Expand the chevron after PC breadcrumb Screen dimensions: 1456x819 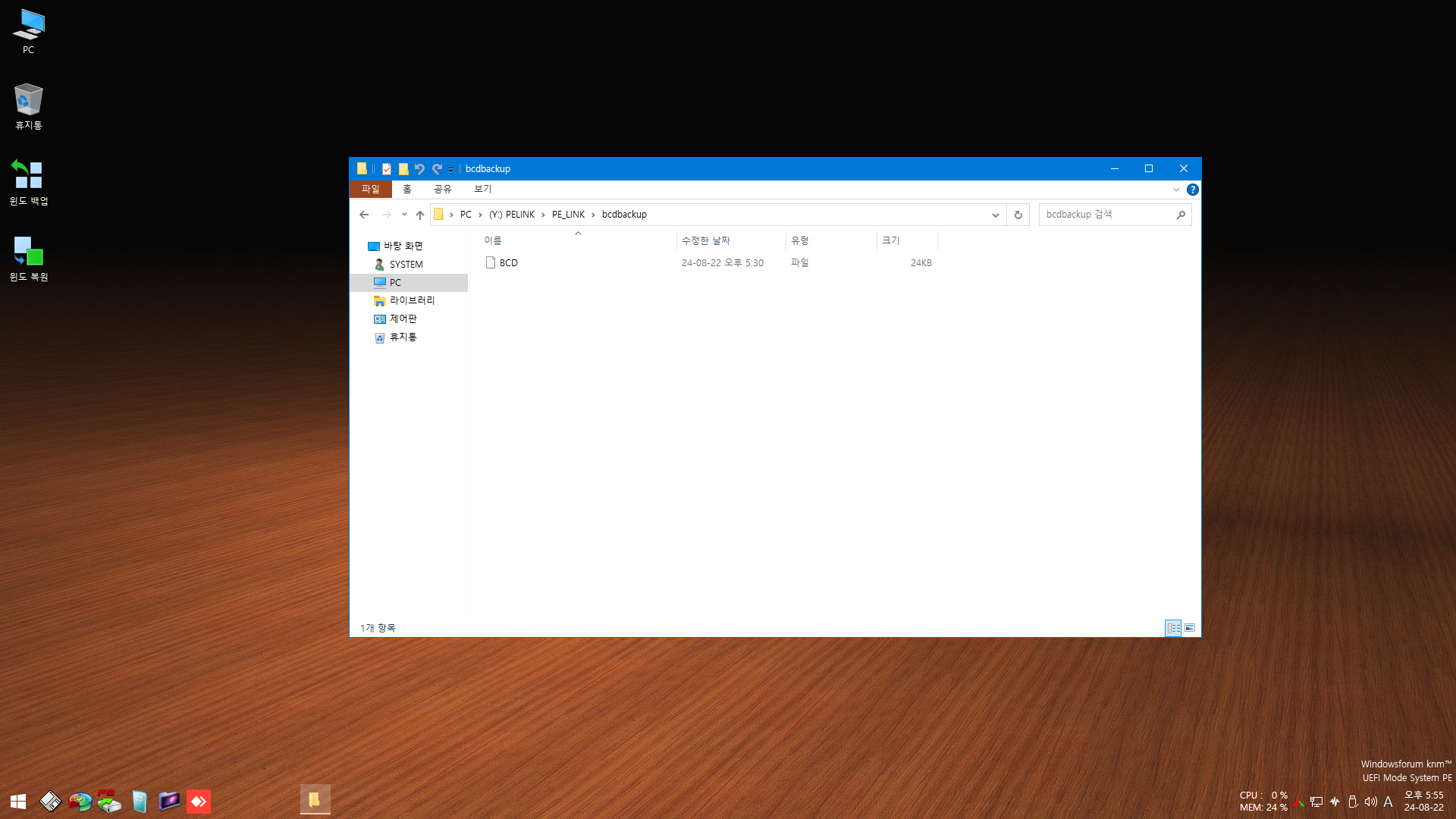click(x=480, y=215)
